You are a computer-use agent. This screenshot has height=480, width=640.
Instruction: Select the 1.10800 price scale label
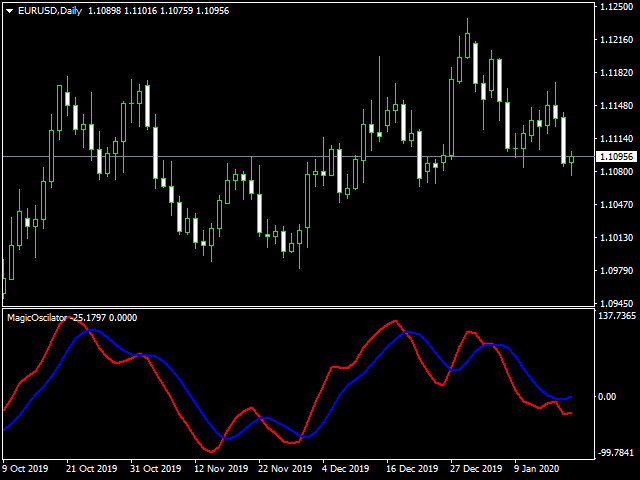(x=616, y=171)
